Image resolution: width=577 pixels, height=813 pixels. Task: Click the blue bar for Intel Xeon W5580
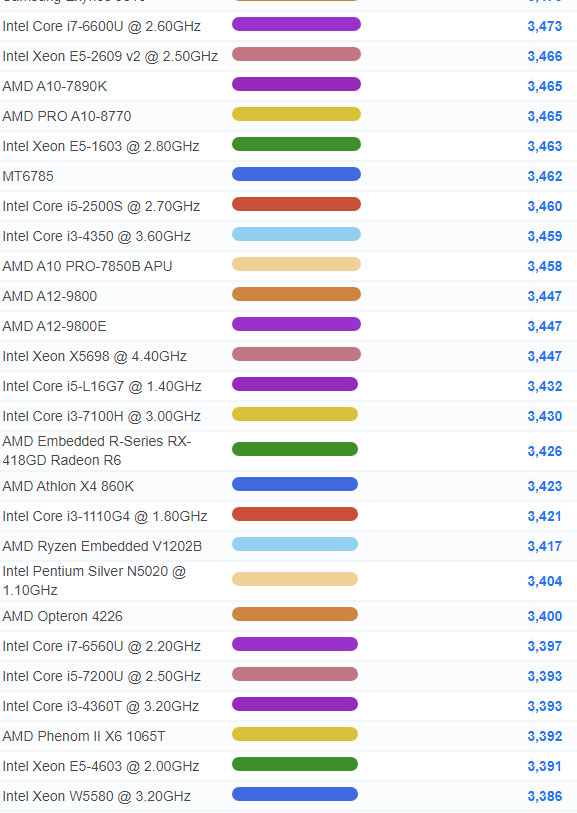tap(295, 795)
